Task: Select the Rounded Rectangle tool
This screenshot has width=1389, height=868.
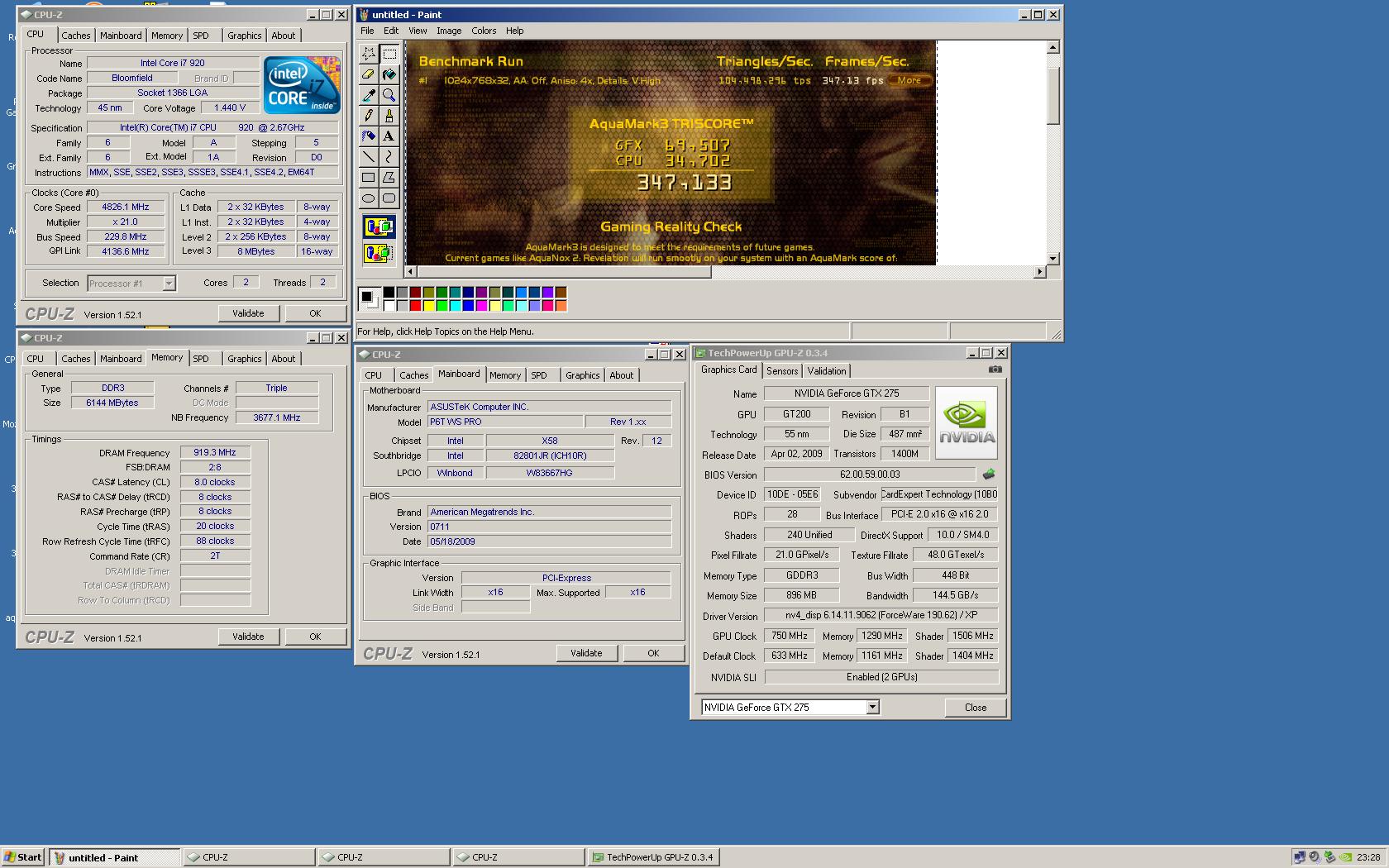Action: click(x=389, y=198)
